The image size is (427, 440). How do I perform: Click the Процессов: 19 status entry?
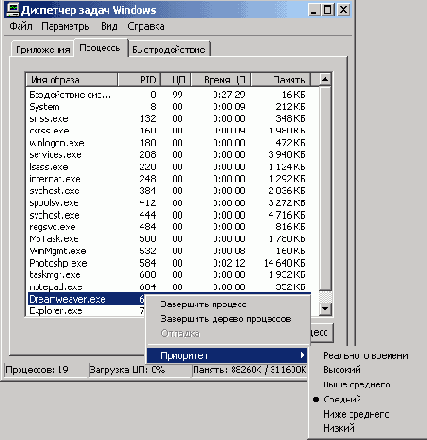tap(46, 370)
